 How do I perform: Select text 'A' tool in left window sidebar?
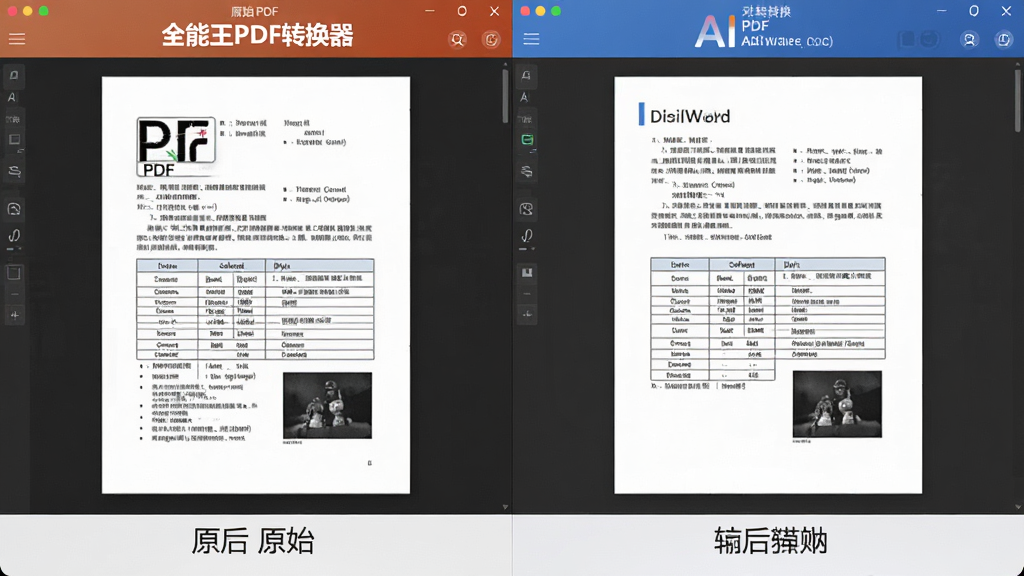click(x=12, y=97)
